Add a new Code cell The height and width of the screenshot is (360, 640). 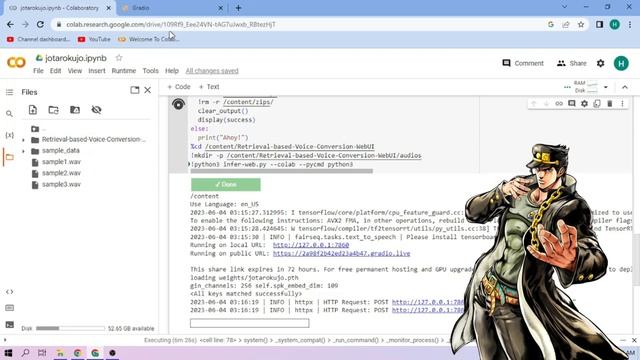pyautogui.click(x=179, y=87)
